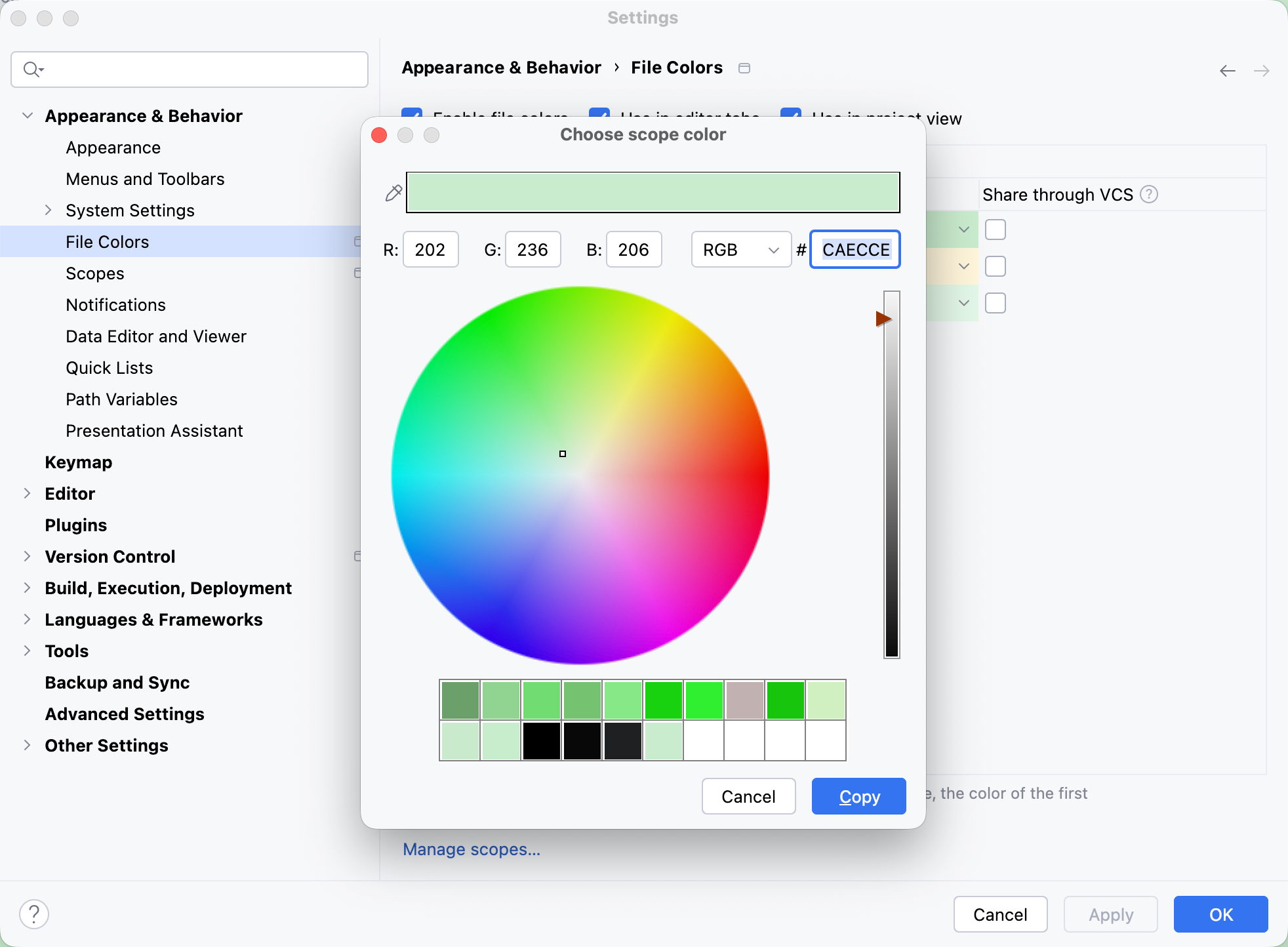Click the search magnifier icon in settings
The width and height of the screenshot is (1288, 947).
[x=31, y=69]
